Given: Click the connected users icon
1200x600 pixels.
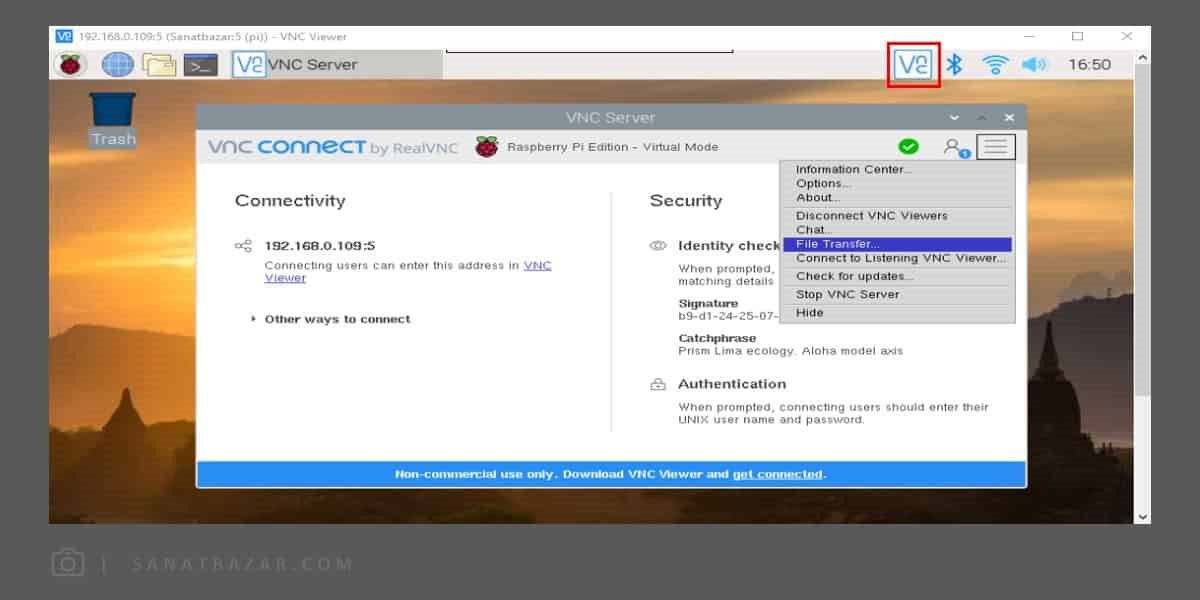Looking at the screenshot, I should coord(956,148).
